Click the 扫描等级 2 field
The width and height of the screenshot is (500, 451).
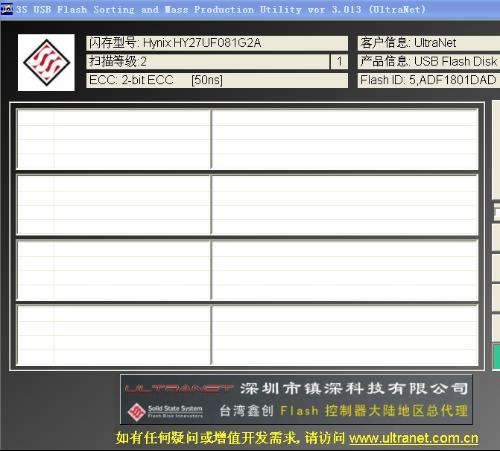[208, 62]
